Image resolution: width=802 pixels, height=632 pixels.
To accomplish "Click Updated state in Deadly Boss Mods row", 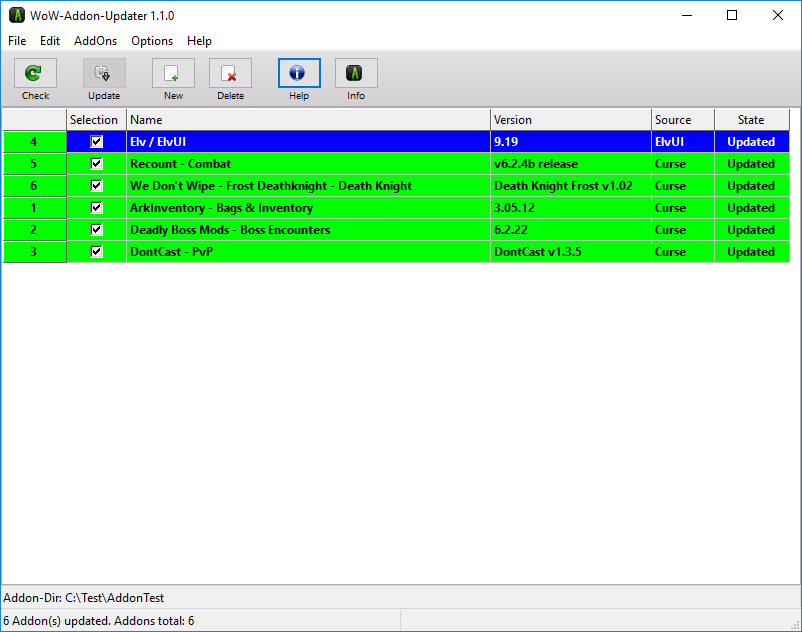I will [x=752, y=230].
